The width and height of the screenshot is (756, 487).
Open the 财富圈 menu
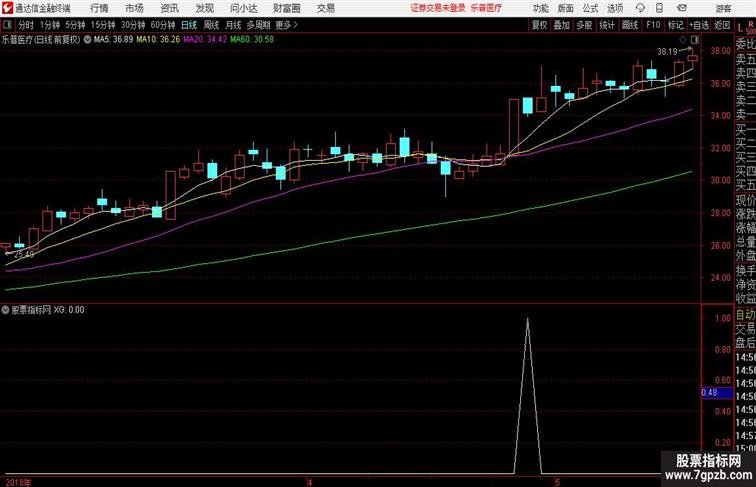[286, 8]
